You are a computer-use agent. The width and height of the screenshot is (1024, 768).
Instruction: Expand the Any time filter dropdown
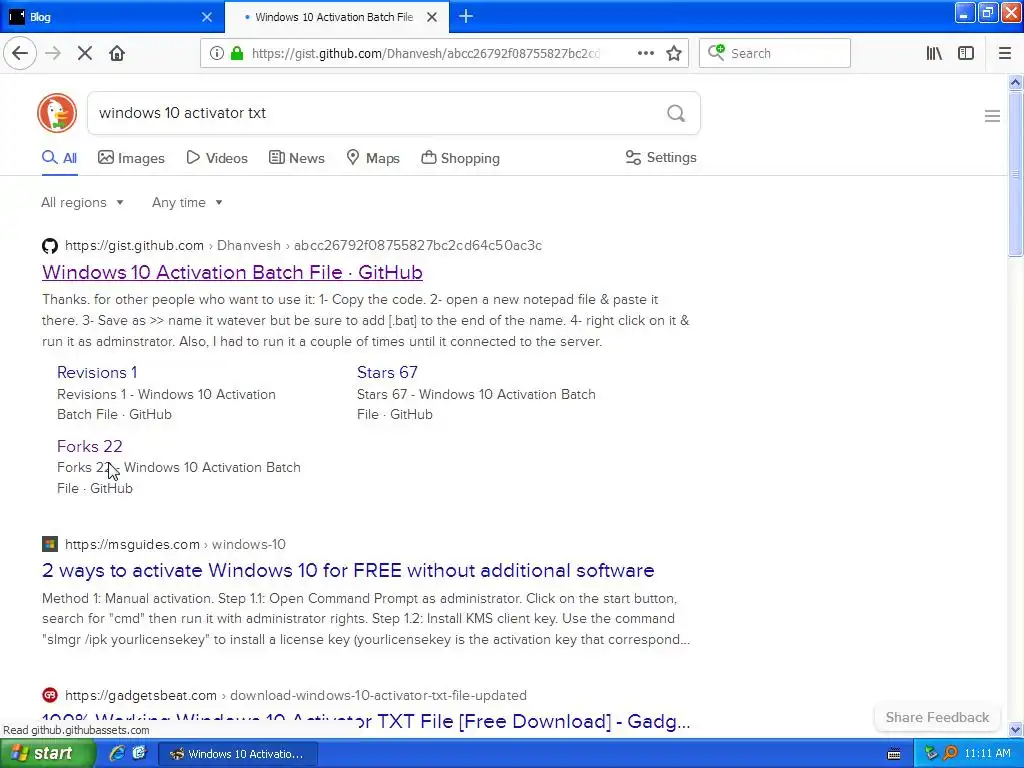(x=187, y=202)
